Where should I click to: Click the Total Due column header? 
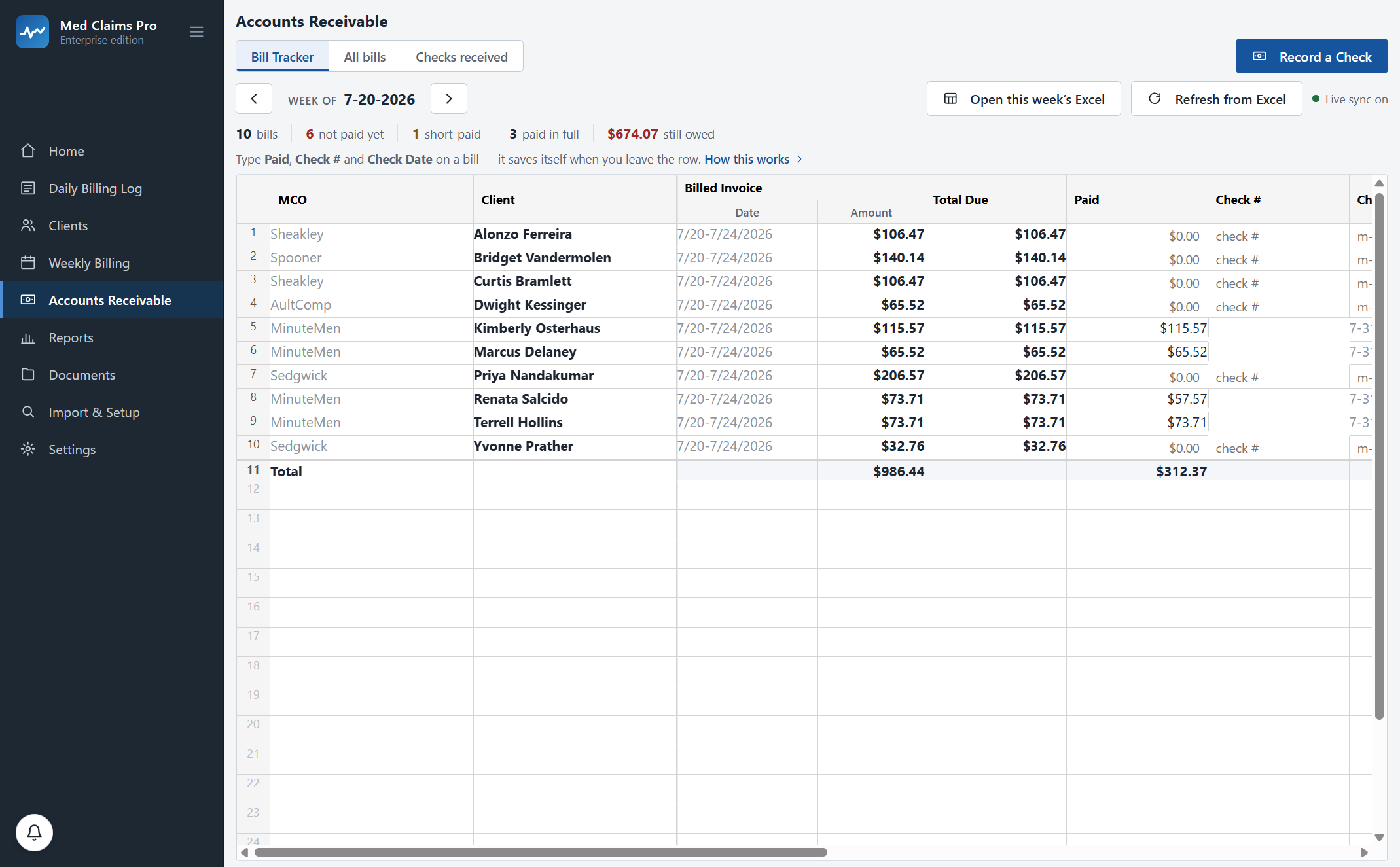[996, 200]
